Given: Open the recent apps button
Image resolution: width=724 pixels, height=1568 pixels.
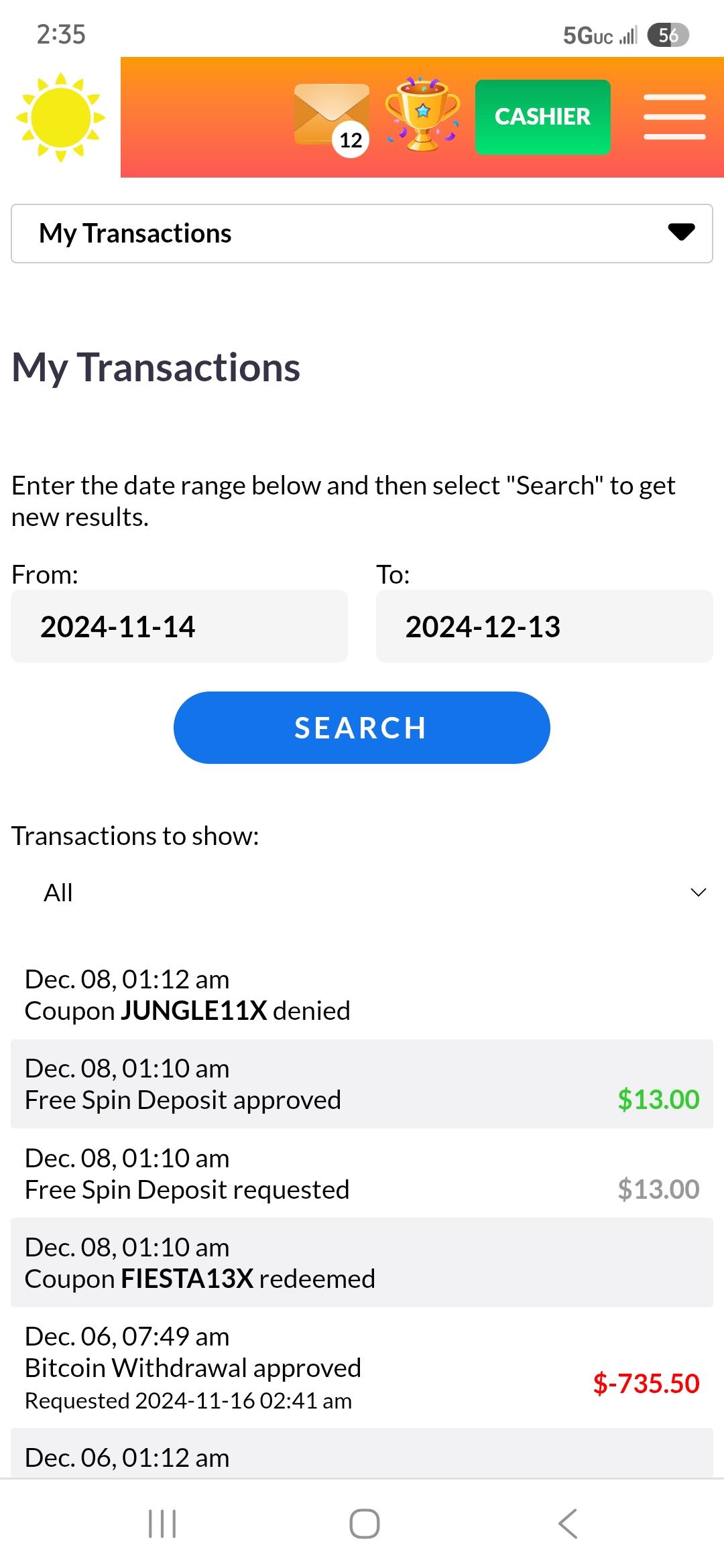Looking at the screenshot, I should pos(162,1523).
